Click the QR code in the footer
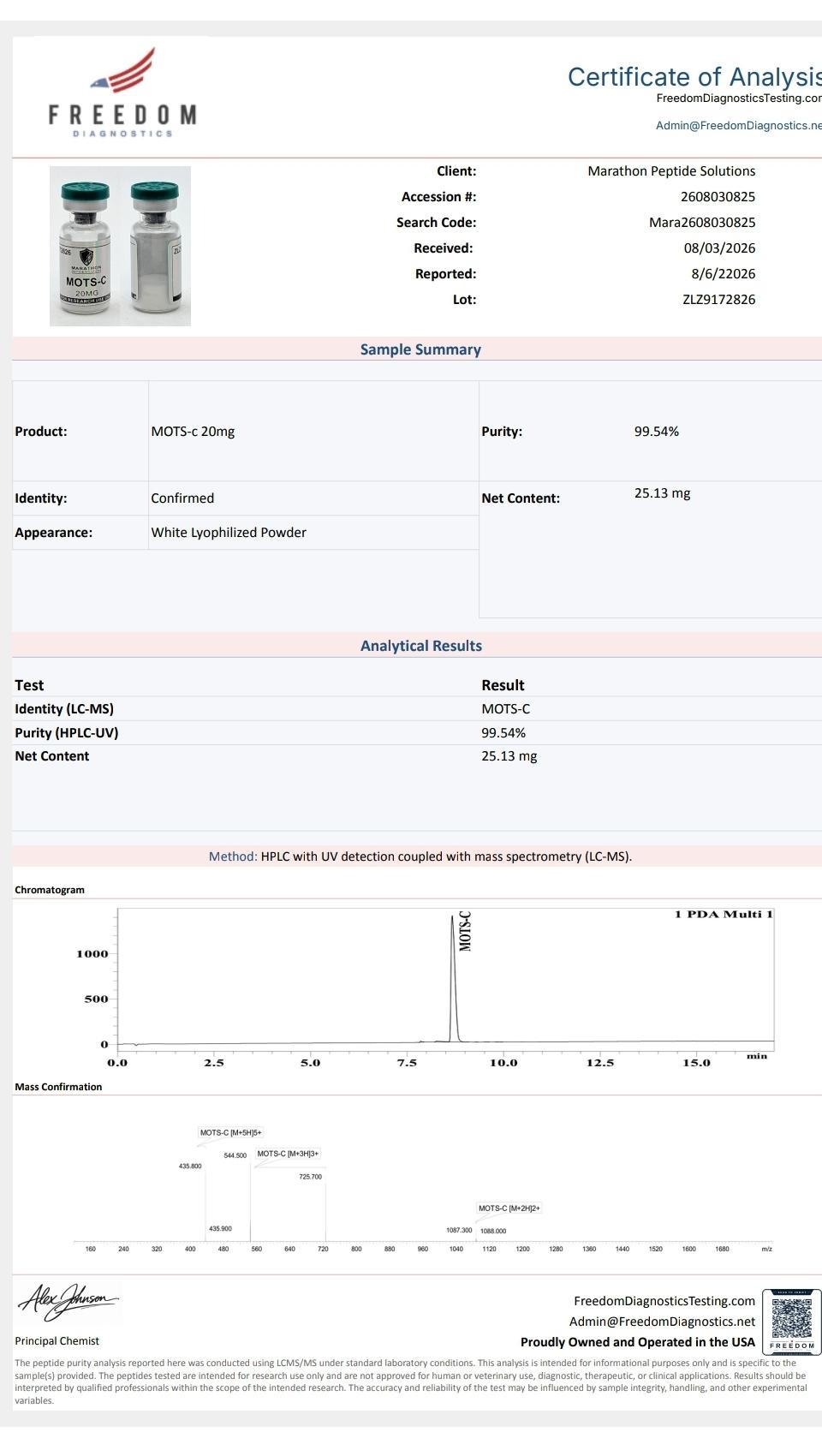Screen dimensions: 822x1456 792,1322
